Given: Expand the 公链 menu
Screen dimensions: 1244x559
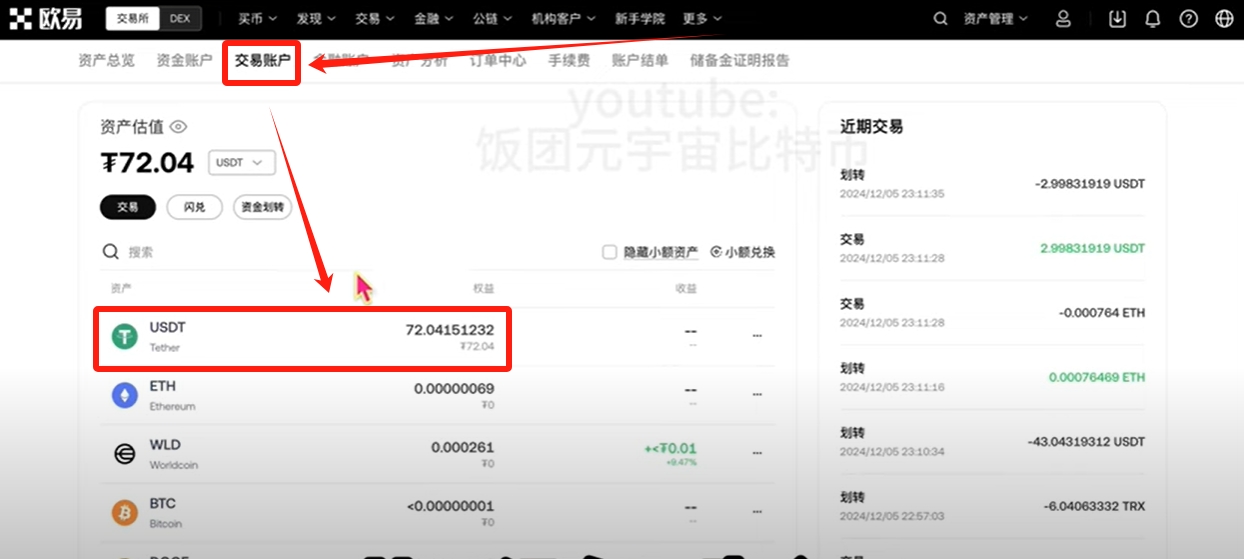Looking at the screenshot, I should [x=492, y=19].
